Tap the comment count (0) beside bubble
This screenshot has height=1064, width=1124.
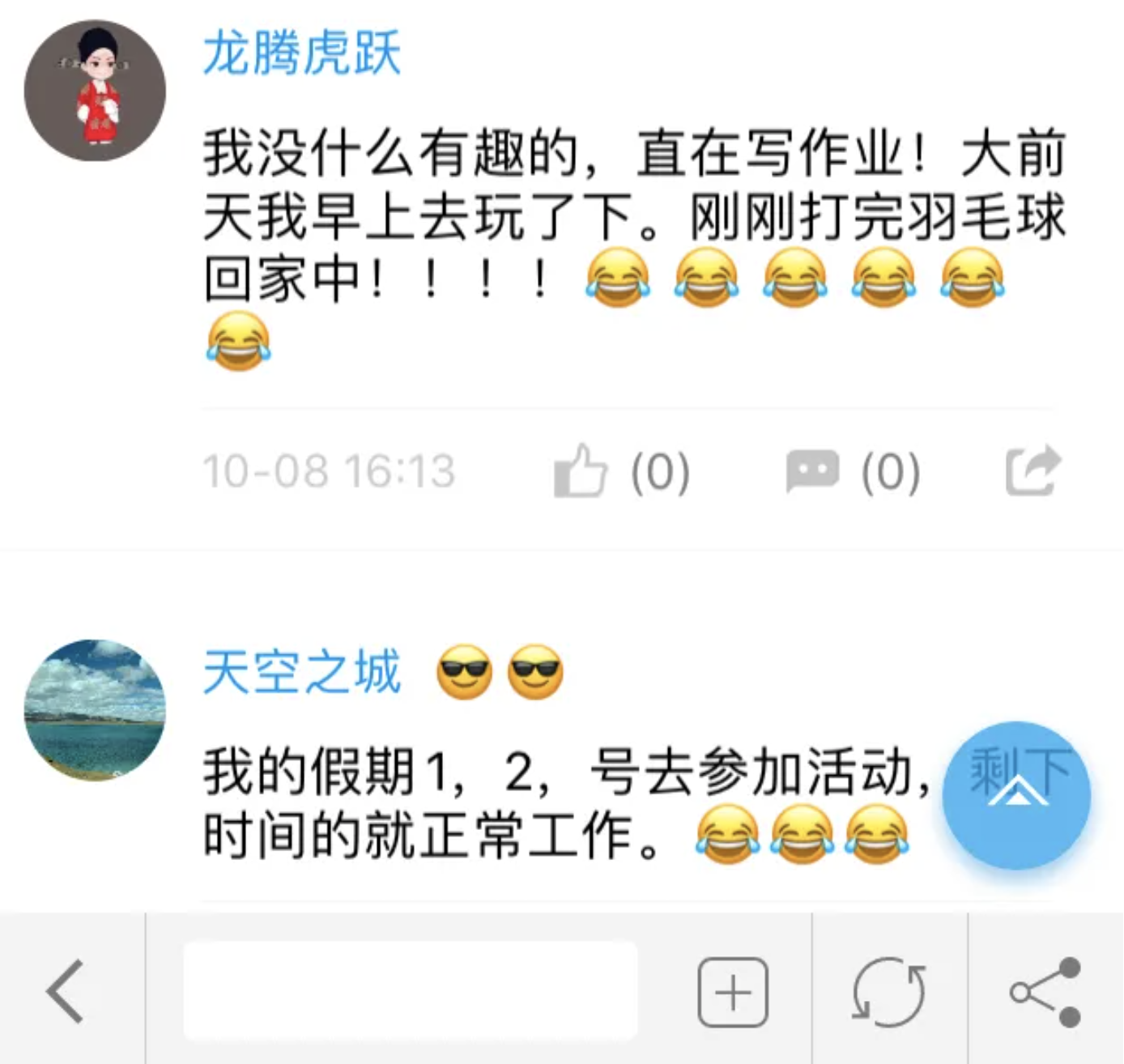coord(890,471)
